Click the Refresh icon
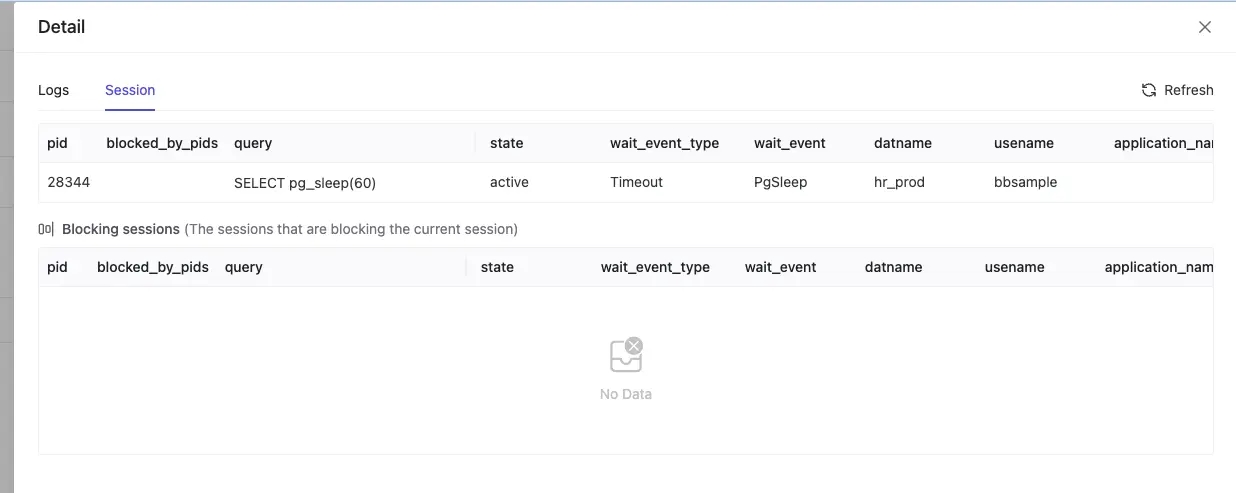 [x=1149, y=90]
